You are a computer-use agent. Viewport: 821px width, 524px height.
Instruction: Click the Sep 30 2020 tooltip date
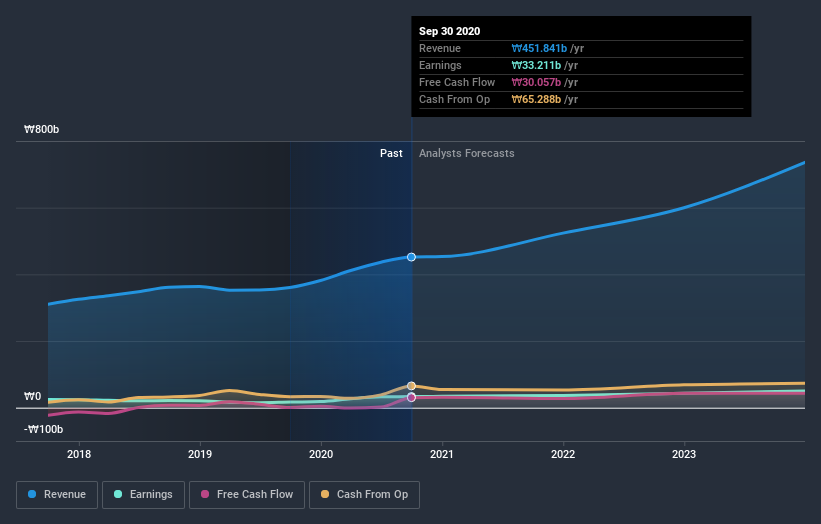pos(449,31)
